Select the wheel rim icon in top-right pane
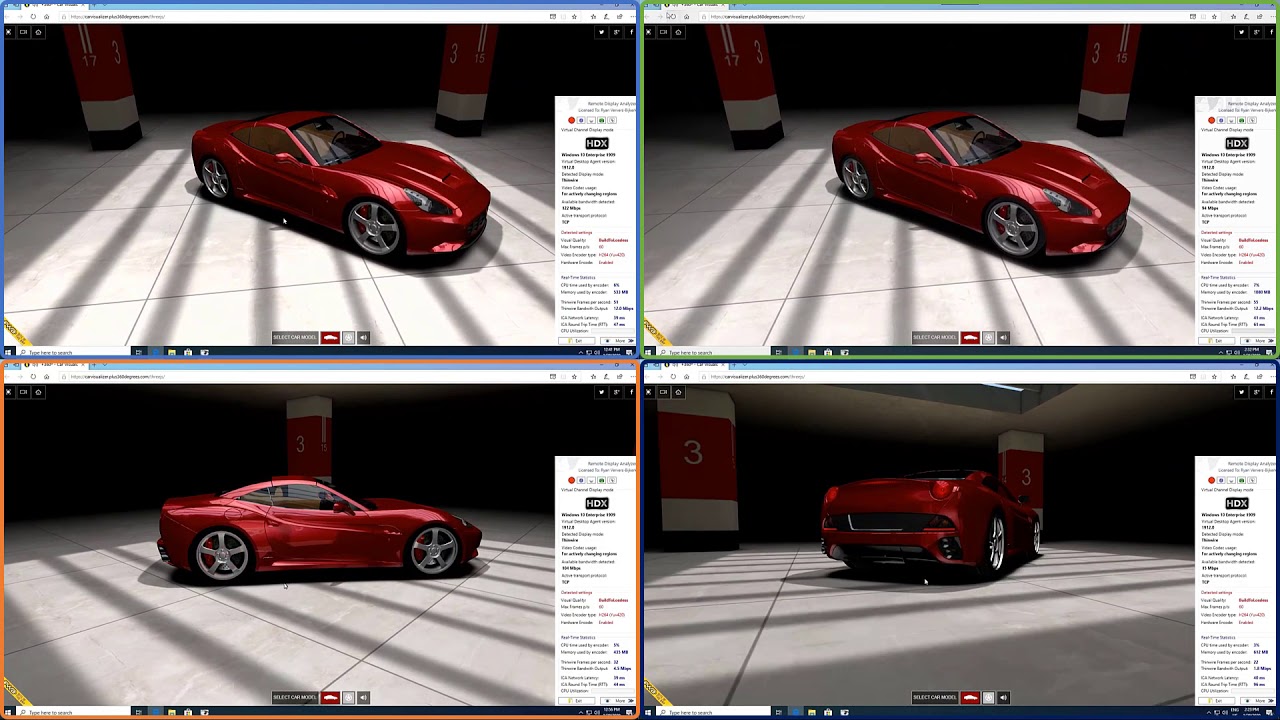Screen dimensions: 1280x720 (988, 337)
